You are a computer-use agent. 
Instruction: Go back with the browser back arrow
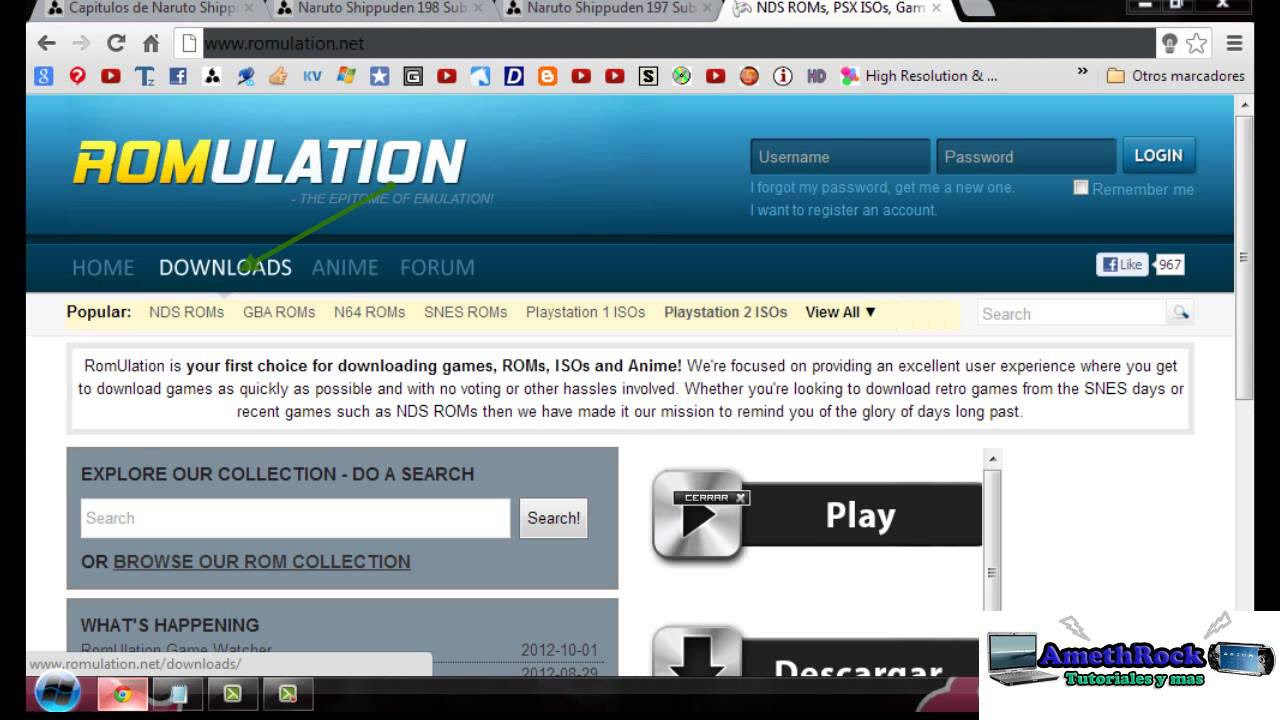click(46, 43)
